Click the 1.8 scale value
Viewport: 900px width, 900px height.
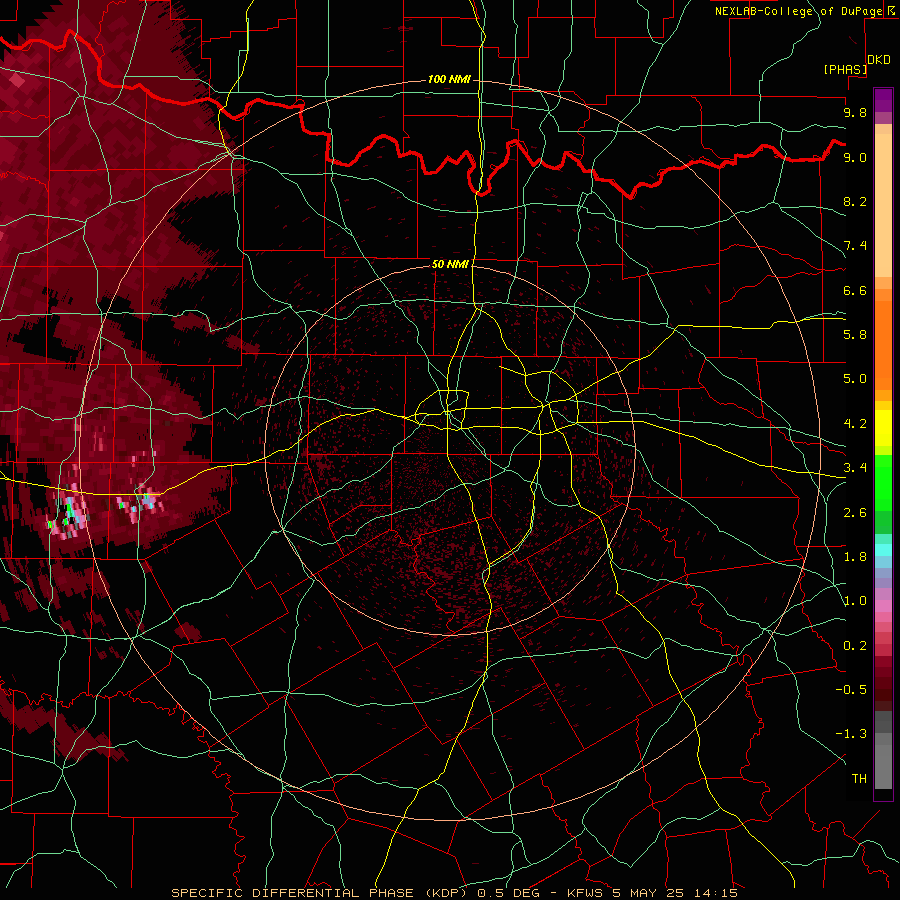click(855, 557)
